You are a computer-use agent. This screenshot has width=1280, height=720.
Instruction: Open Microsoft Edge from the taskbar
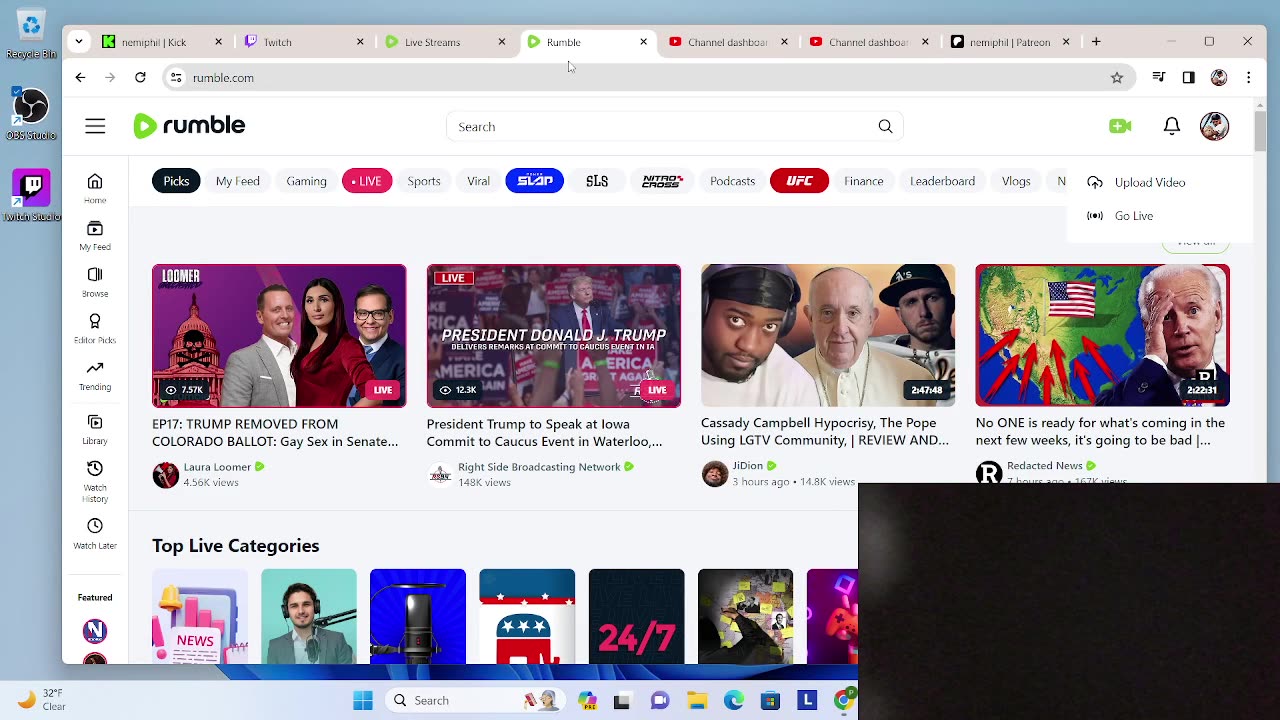coord(734,701)
